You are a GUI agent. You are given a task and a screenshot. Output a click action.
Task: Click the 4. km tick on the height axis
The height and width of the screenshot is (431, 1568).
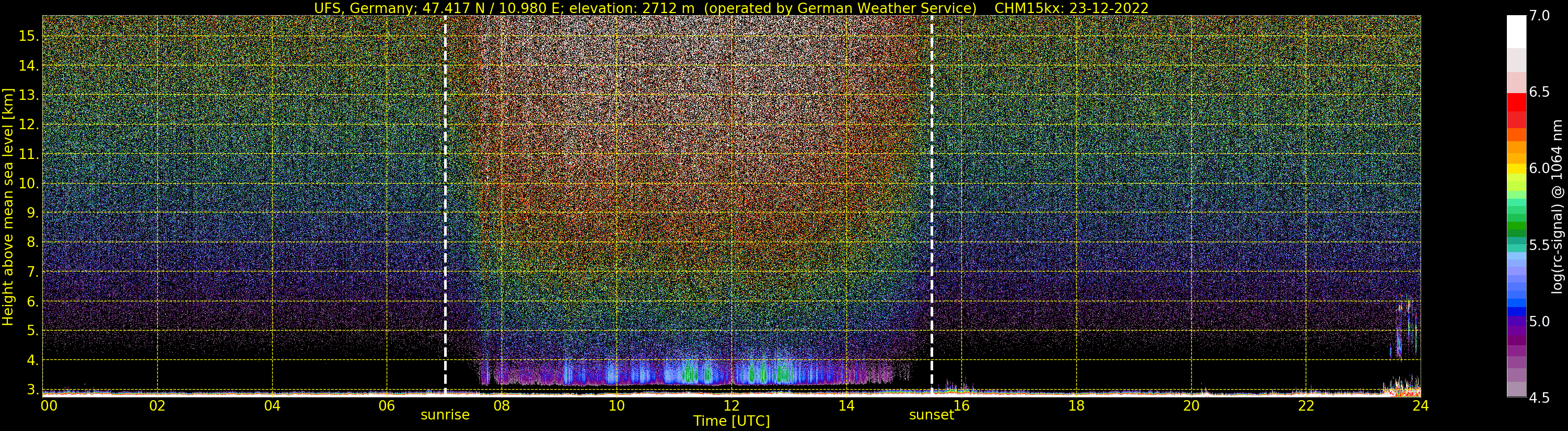(32, 360)
